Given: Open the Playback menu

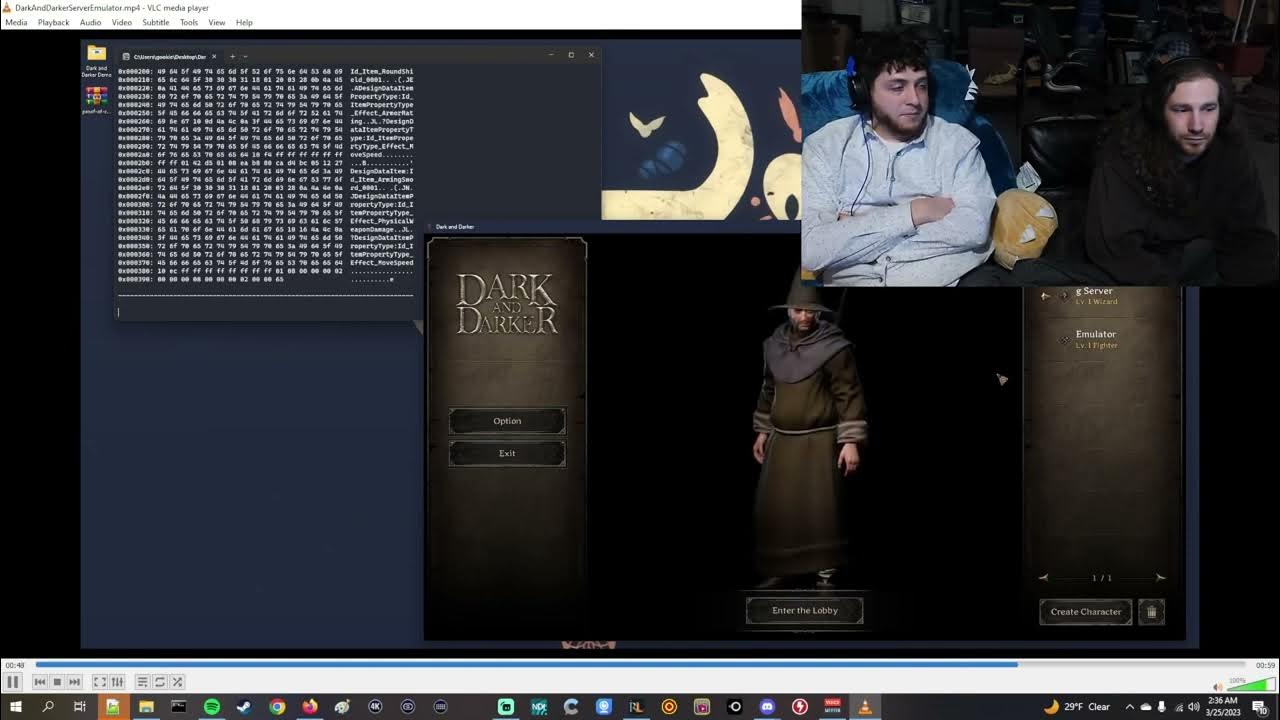Looking at the screenshot, I should pos(54,22).
